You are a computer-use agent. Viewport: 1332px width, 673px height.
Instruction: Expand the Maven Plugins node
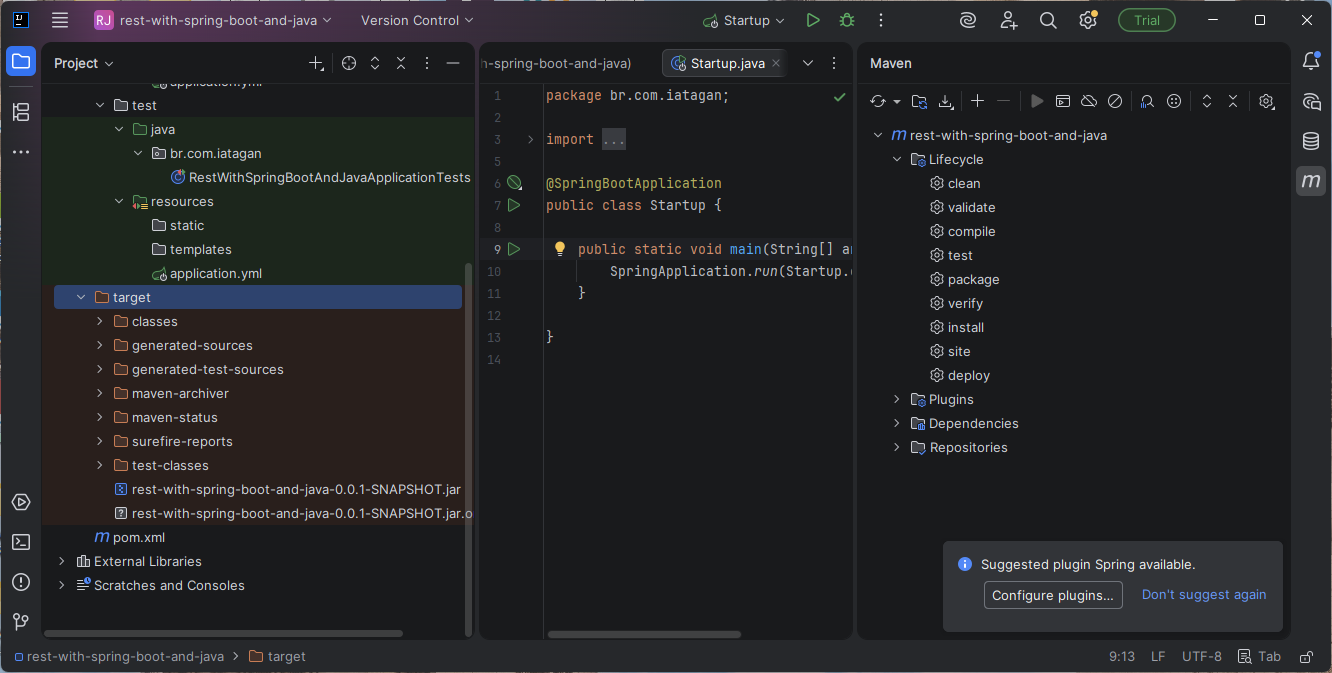click(897, 400)
